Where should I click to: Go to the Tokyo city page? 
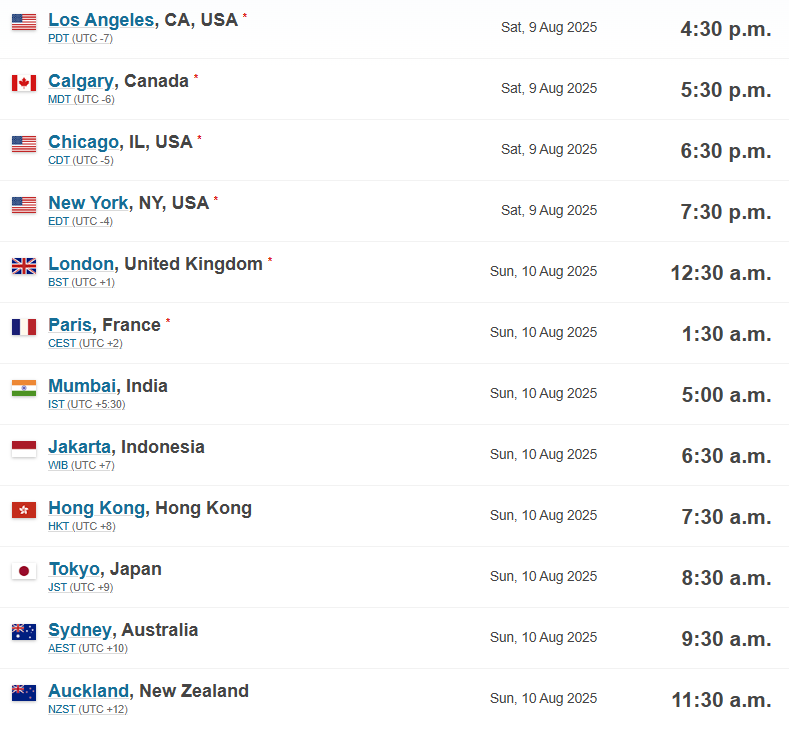[74, 569]
